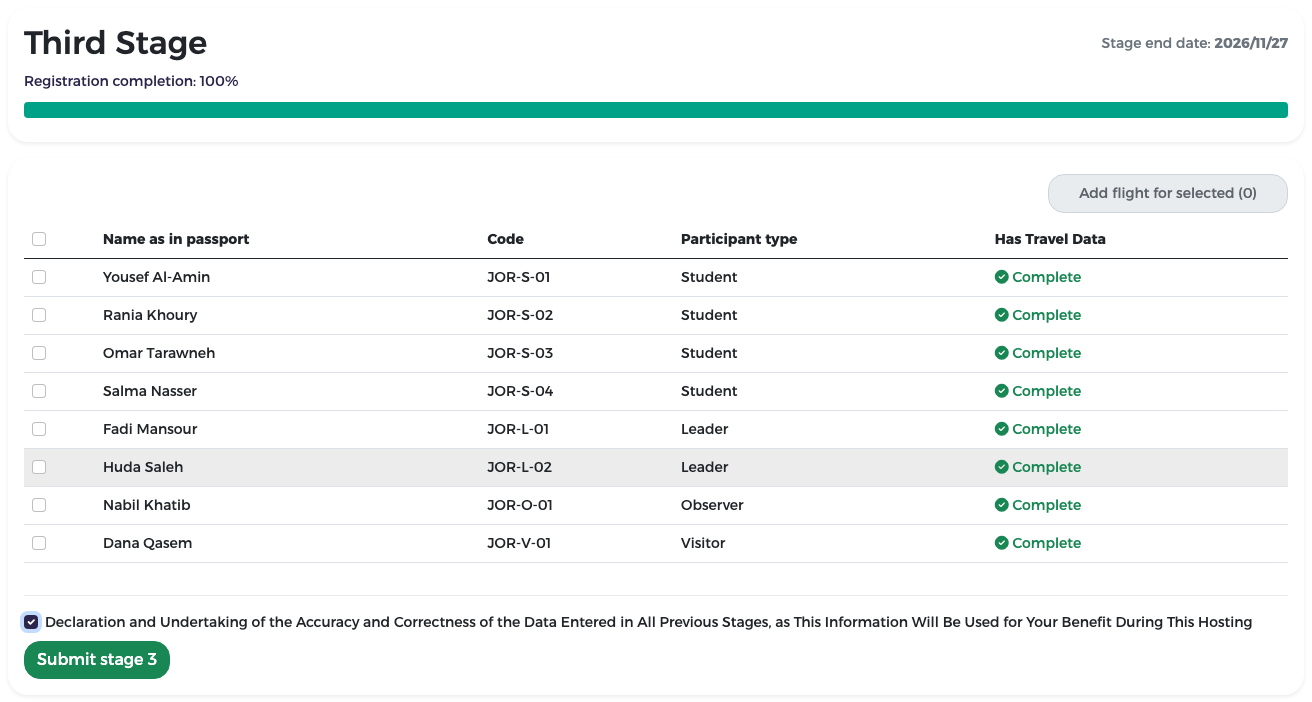Click the Declaration and Undertaking statement text

coord(648,622)
